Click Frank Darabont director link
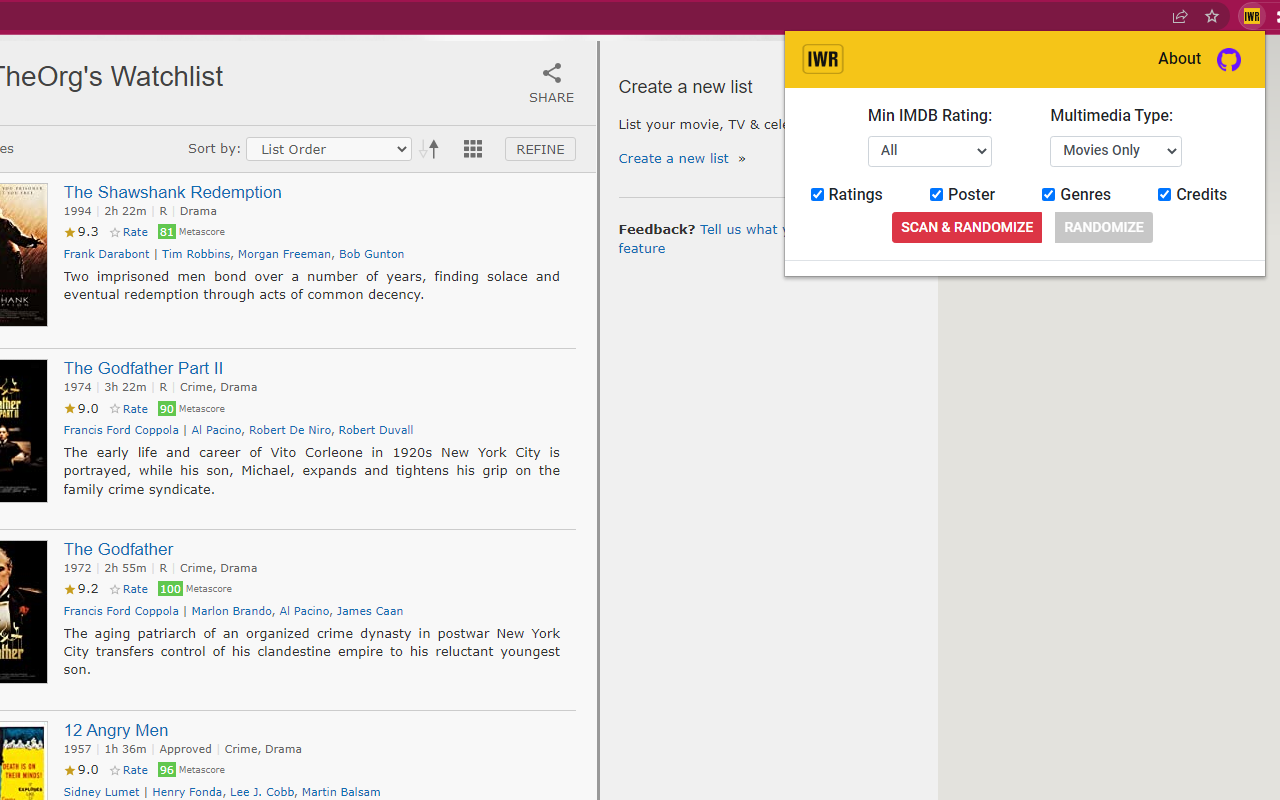The image size is (1280, 800). tap(106, 254)
